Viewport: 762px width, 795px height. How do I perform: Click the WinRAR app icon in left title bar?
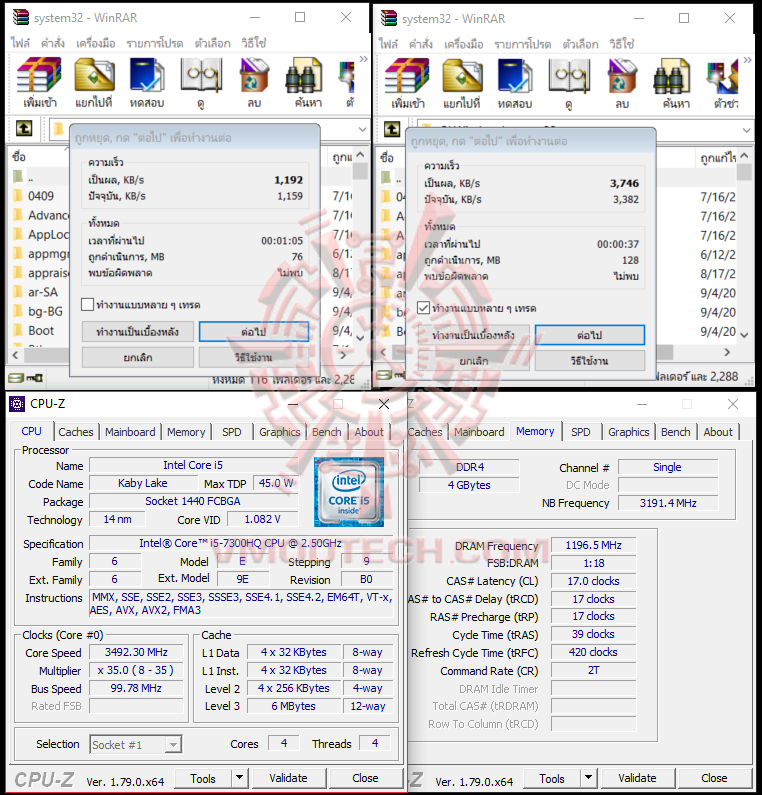coord(21,17)
